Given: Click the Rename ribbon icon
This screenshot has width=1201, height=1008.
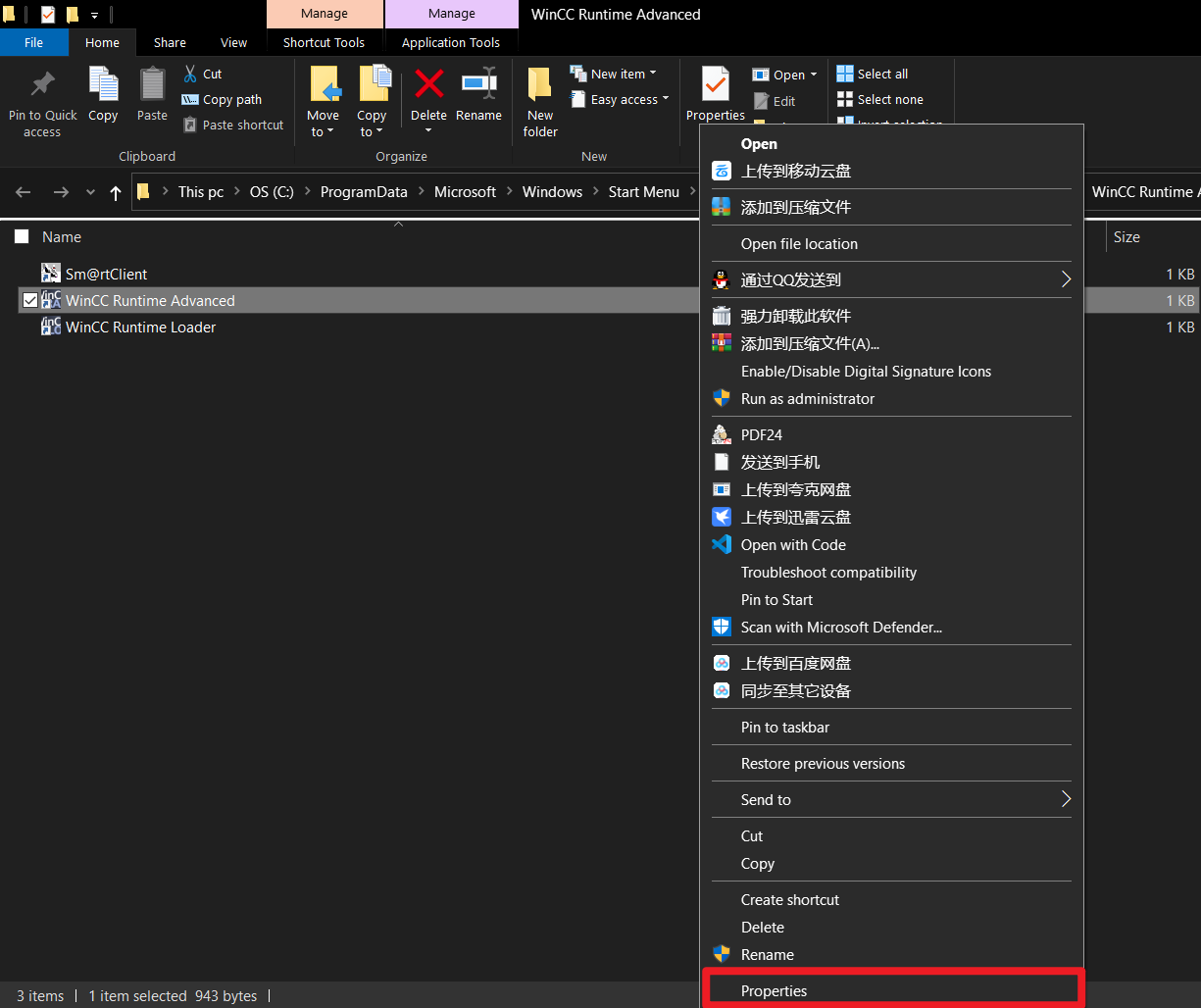Looking at the screenshot, I should pyautogui.click(x=478, y=84).
